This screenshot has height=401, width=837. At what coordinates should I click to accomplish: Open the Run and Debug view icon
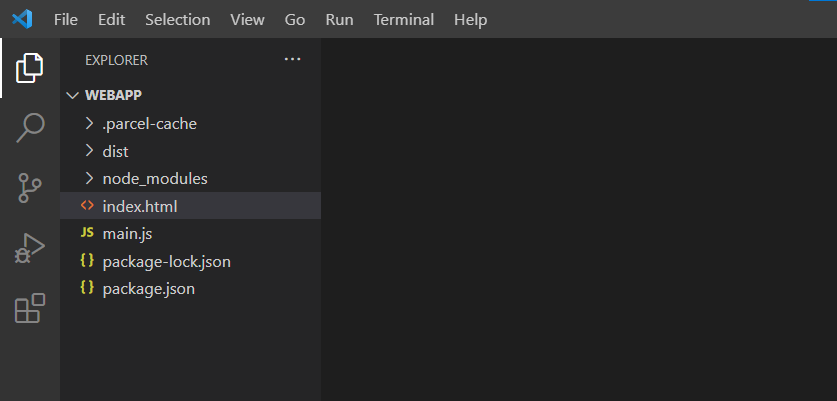coord(29,248)
